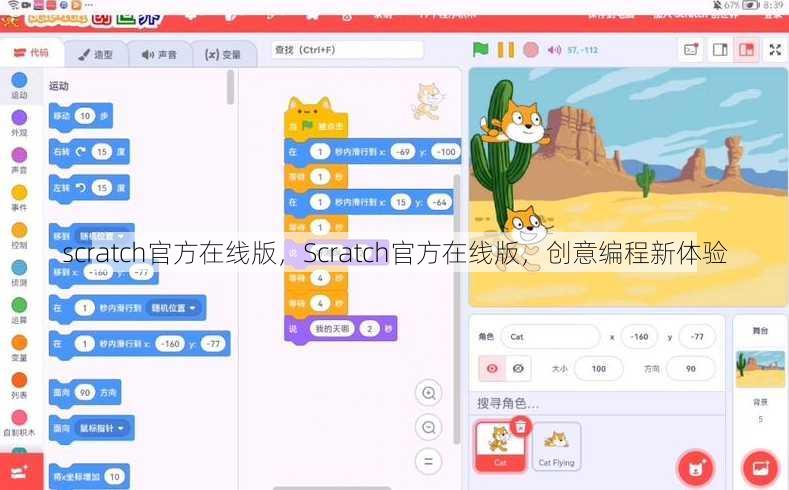Click the green-flag hat block in workspace
Viewport: 789px width, 490px height.
(316, 121)
